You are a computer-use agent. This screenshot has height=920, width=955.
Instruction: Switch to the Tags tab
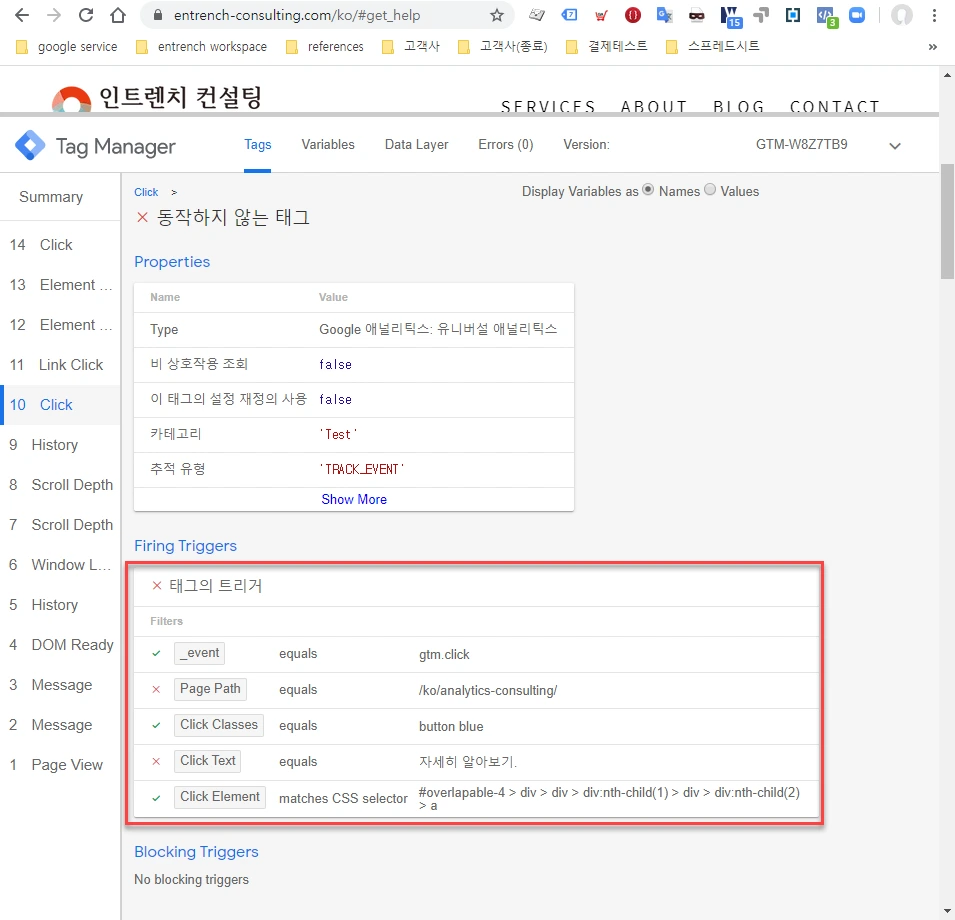[x=258, y=145]
